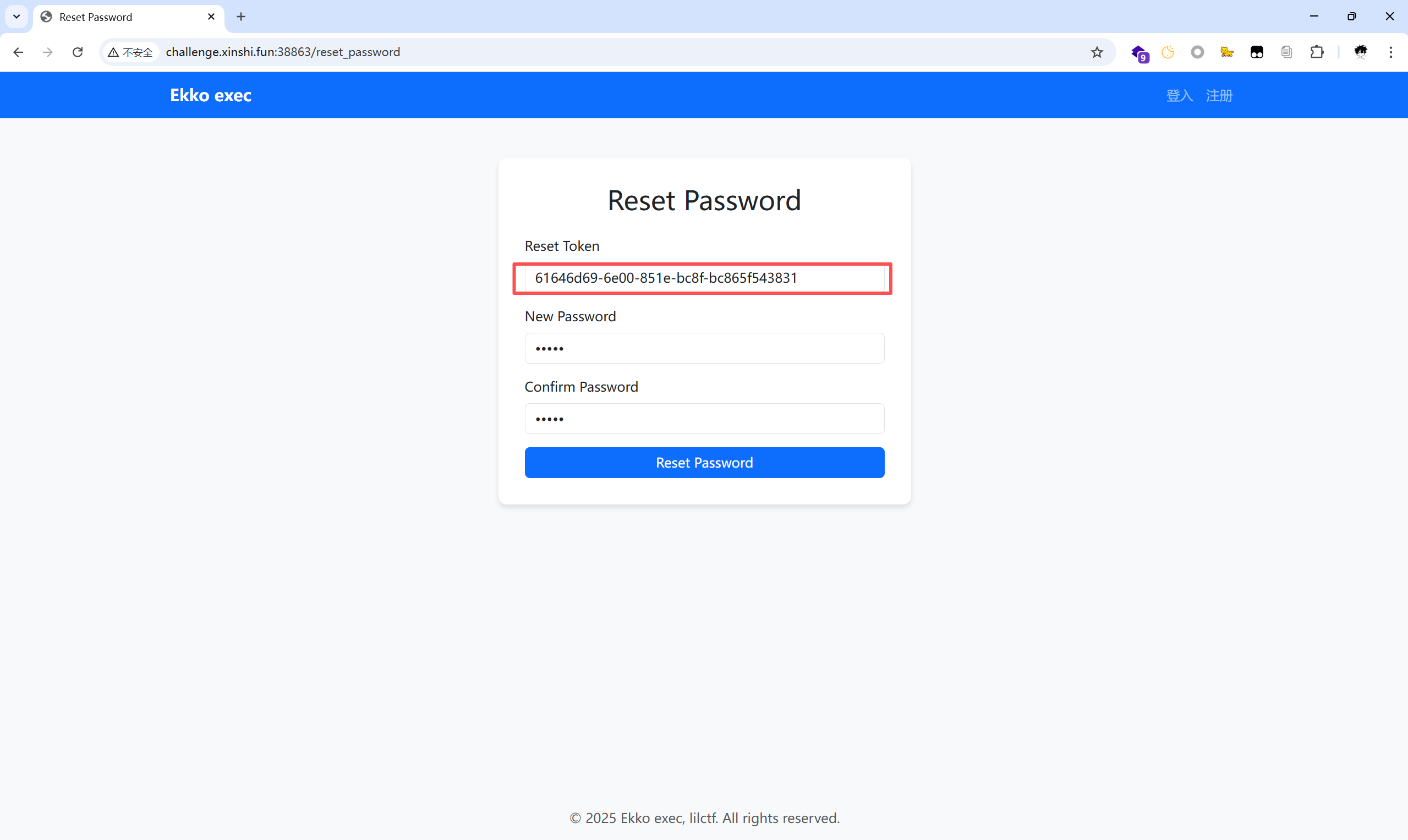Open Chrome three-dot menu
Screen dimensions: 1408x840
tap(1390, 52)
